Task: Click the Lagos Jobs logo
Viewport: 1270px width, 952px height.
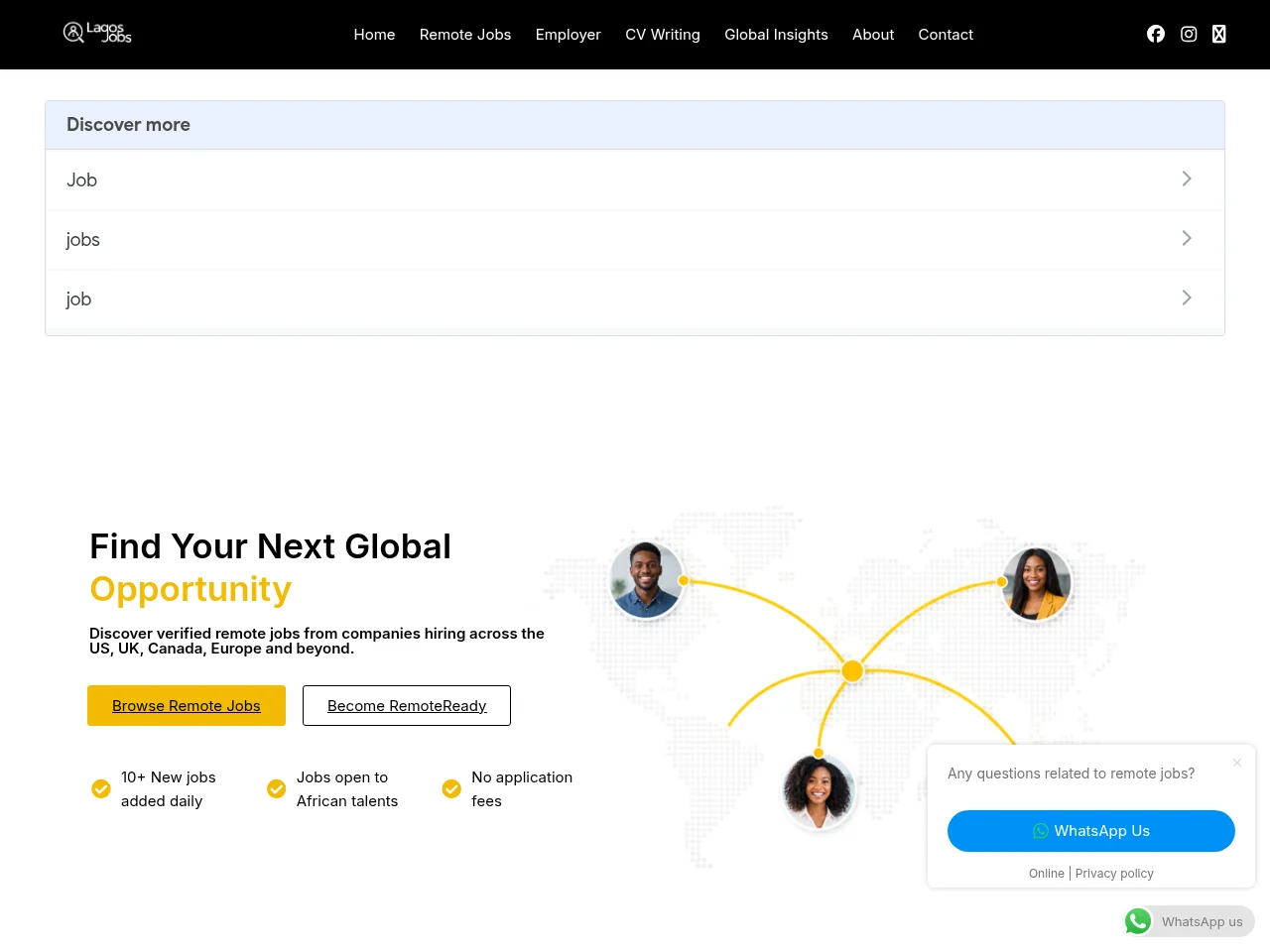Action: coord(97,33)
